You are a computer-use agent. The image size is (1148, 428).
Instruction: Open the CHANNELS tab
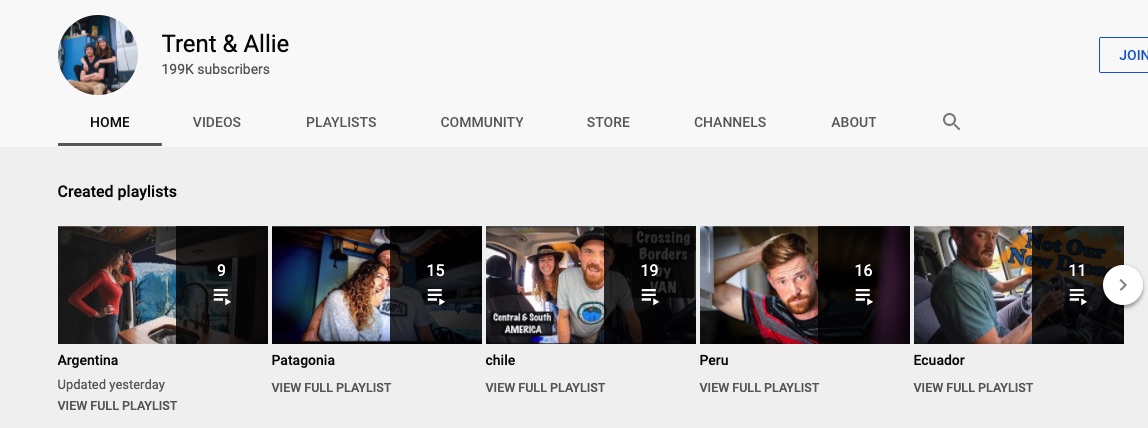click(730, 122)
